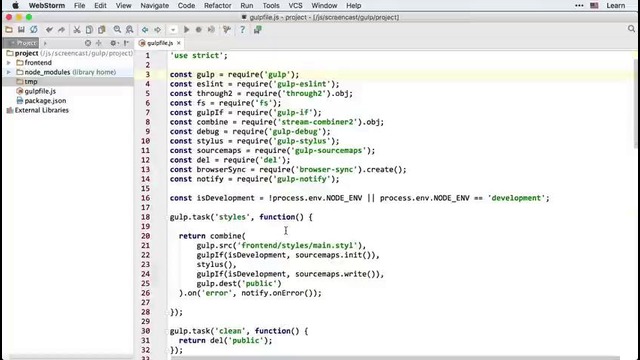Click the Collapse All icon in Project panel
640x360 pixels.
click(99, 43)
